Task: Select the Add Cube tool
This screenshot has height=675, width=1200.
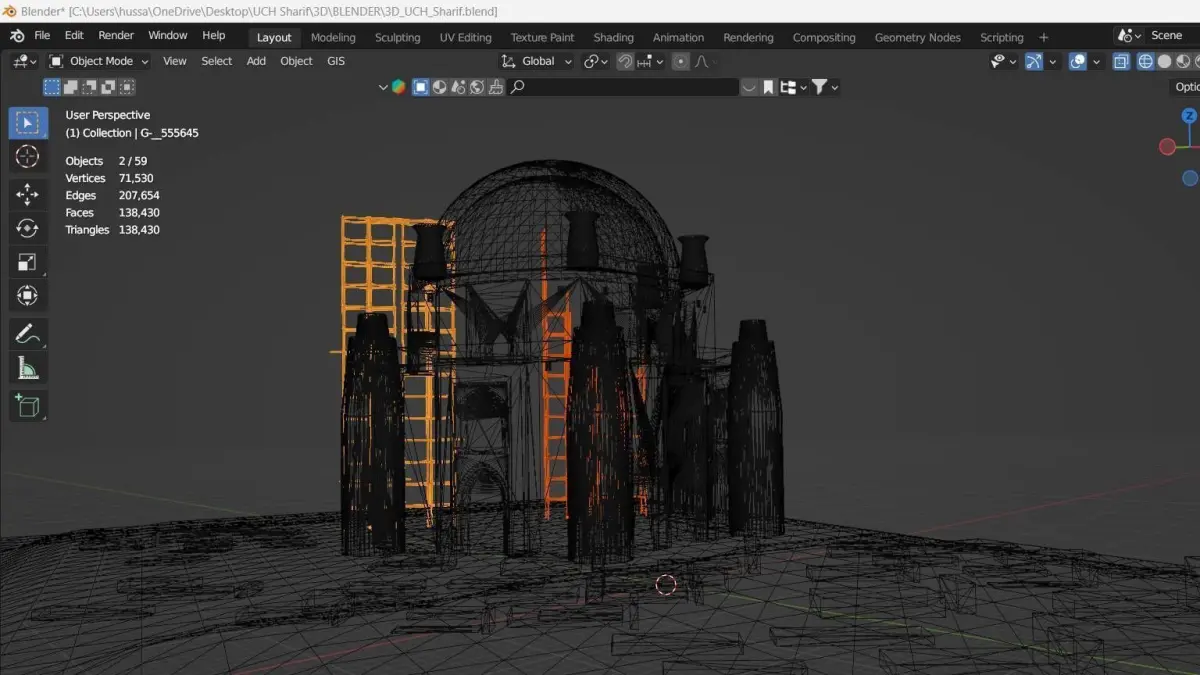Action: coord(27,405)
